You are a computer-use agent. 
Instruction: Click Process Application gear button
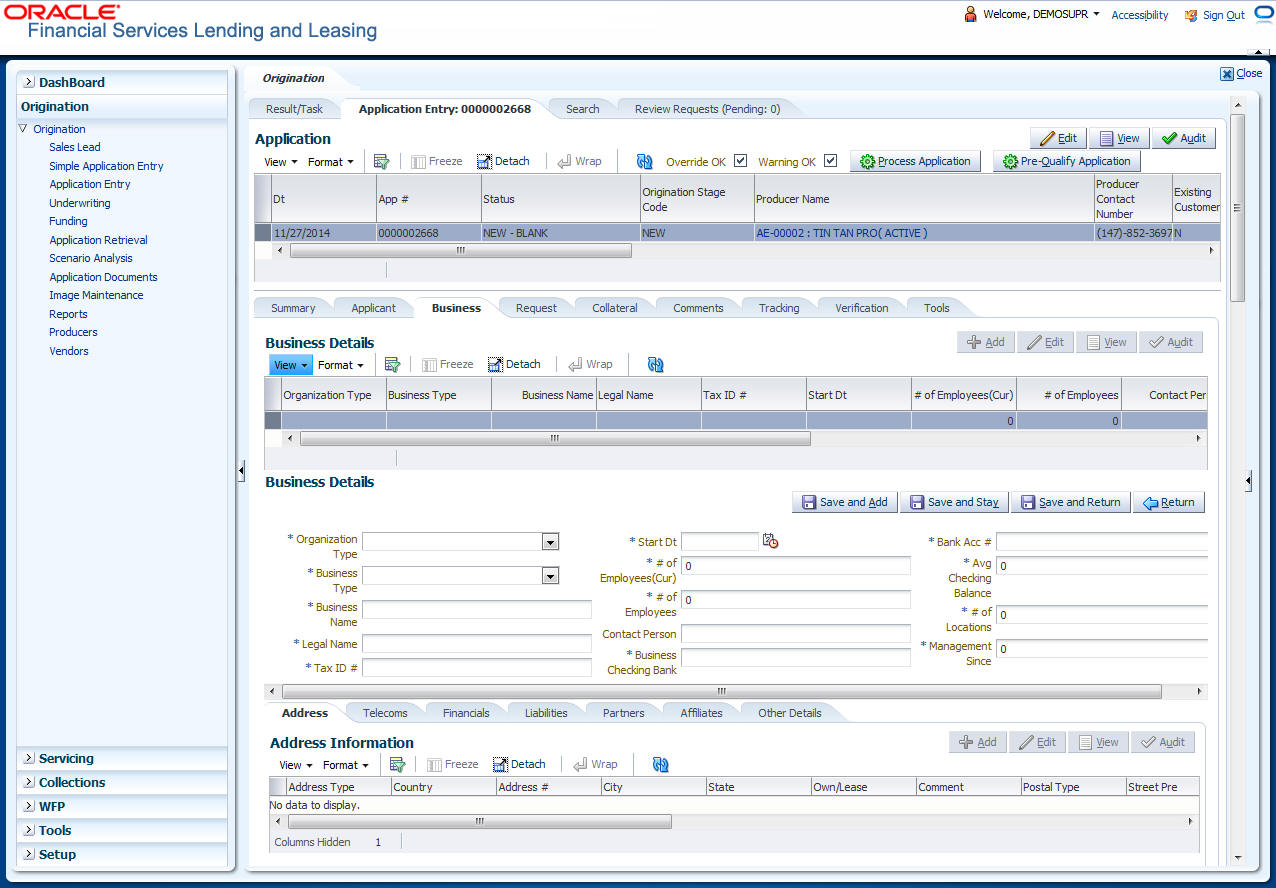coord(915,161)
